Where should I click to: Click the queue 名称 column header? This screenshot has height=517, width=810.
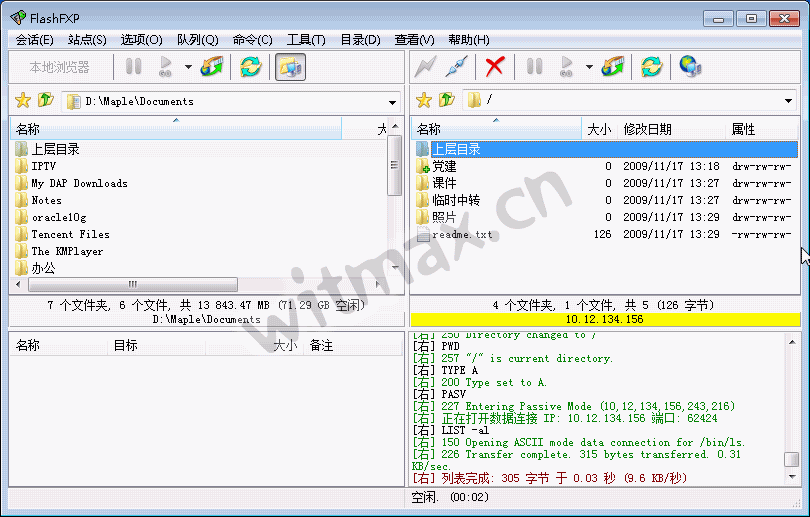pos(59,345)
